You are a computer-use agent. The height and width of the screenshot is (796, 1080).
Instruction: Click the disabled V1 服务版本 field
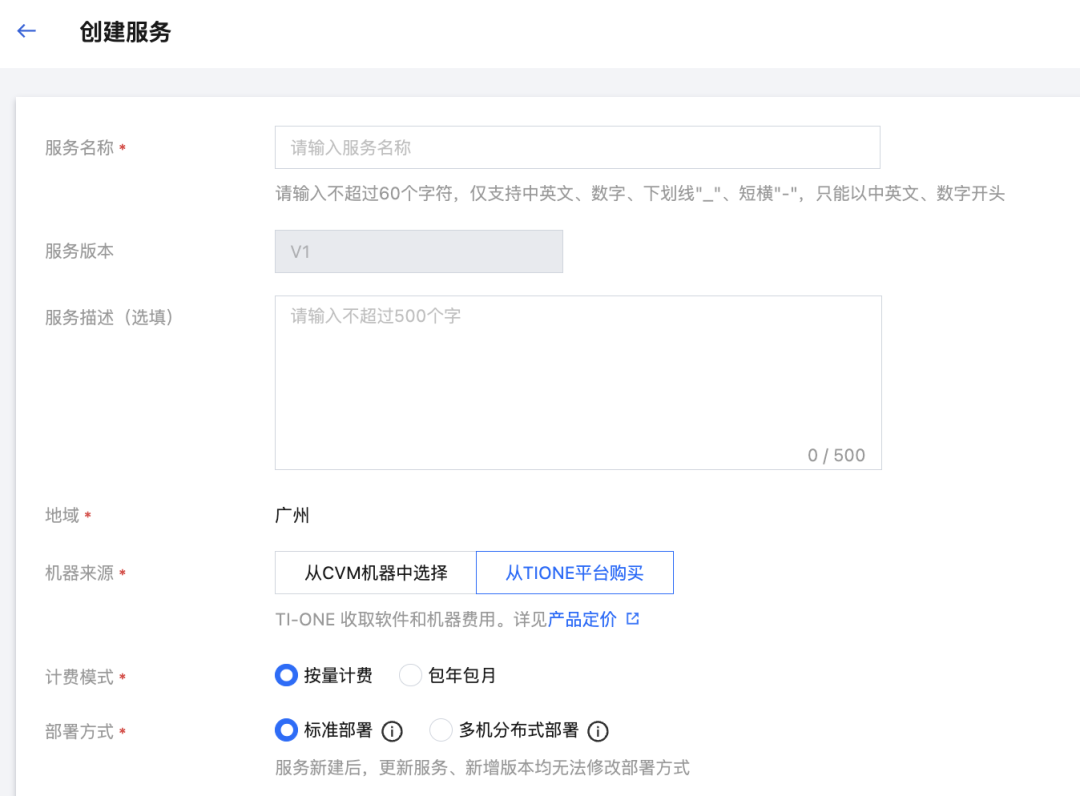point(418,252)
